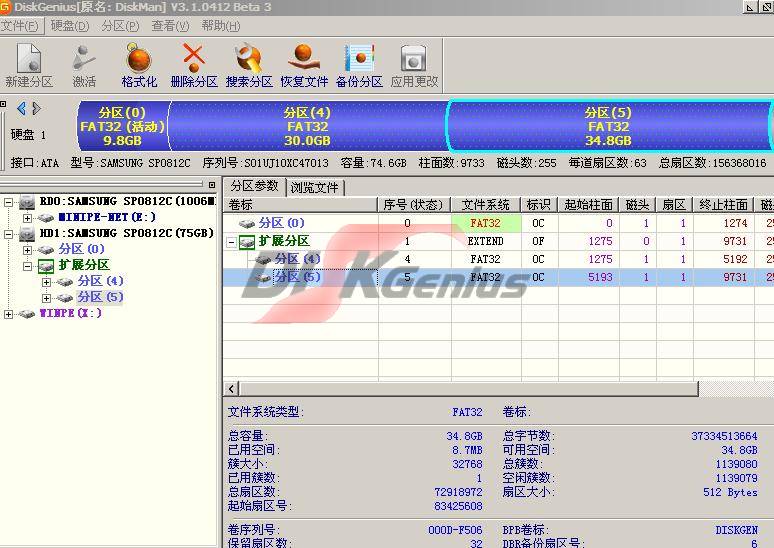Open the 分区(P) menu
774x548 pixels.
pyautogui.click(x=120, y=26)
